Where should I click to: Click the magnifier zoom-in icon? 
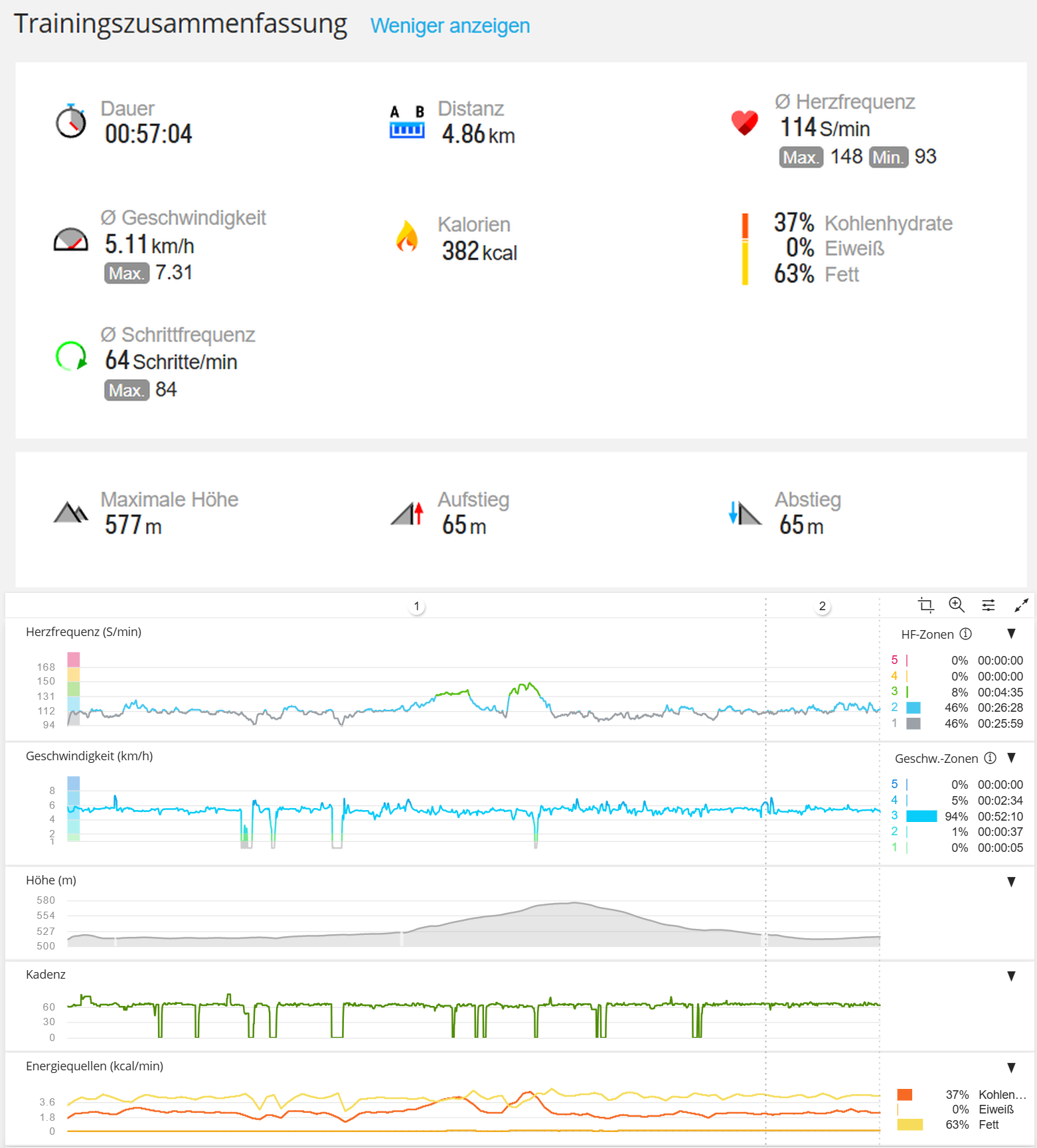point(957,604)
